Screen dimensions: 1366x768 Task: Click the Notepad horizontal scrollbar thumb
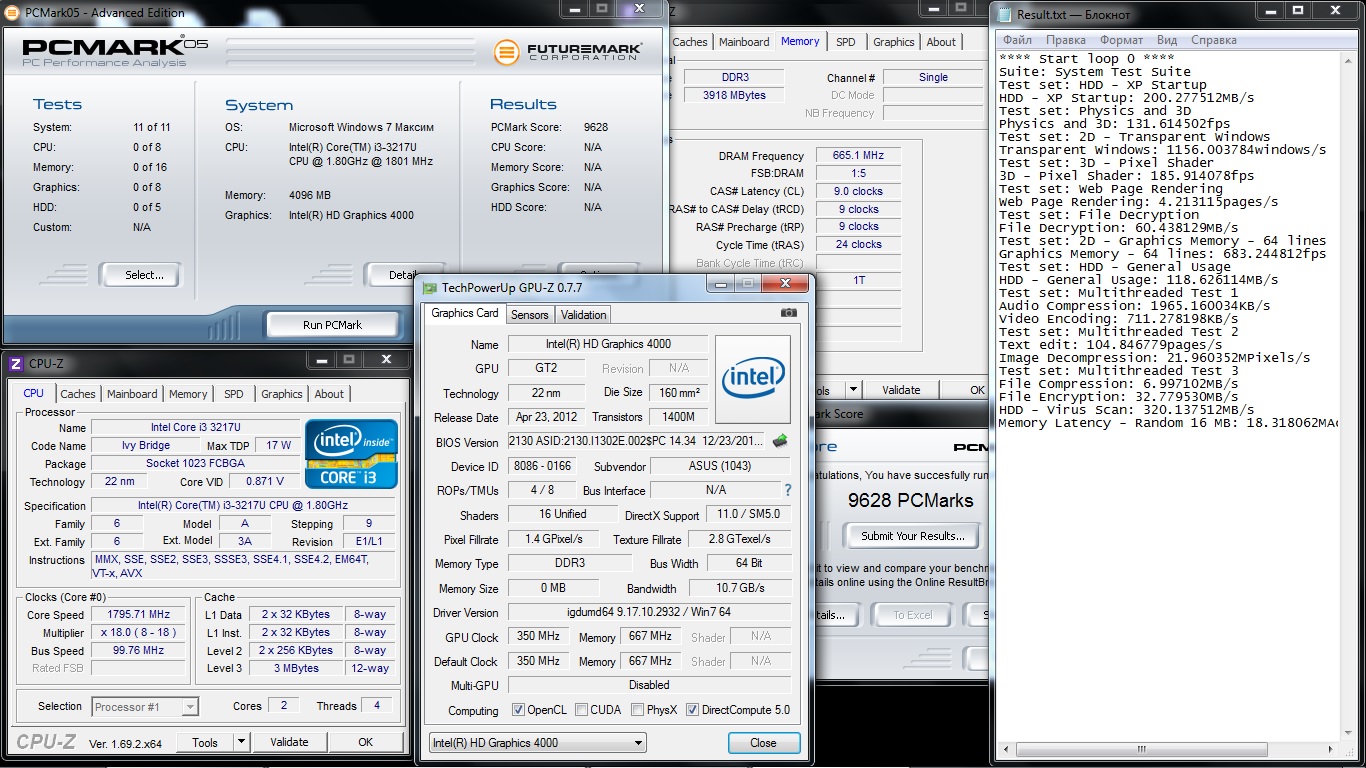1141,749
